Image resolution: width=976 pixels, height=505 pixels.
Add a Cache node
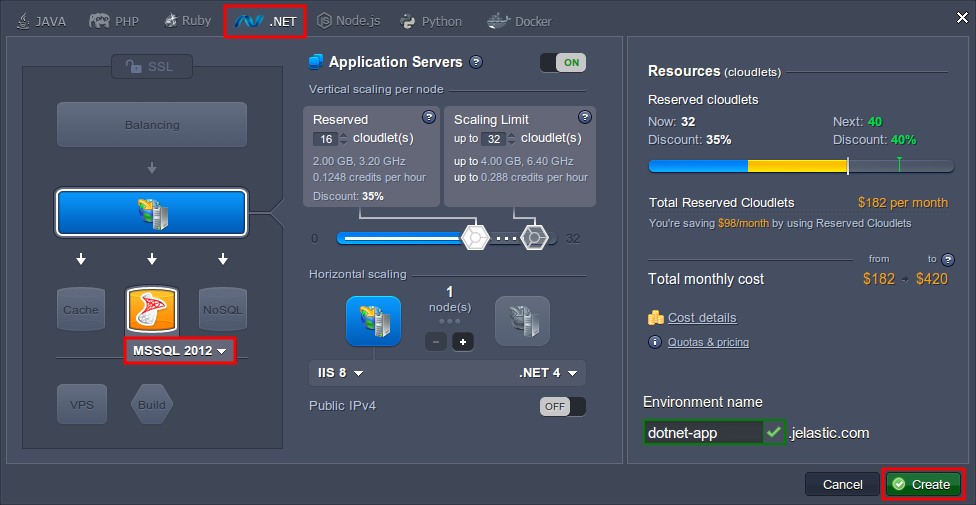point(81,309)
